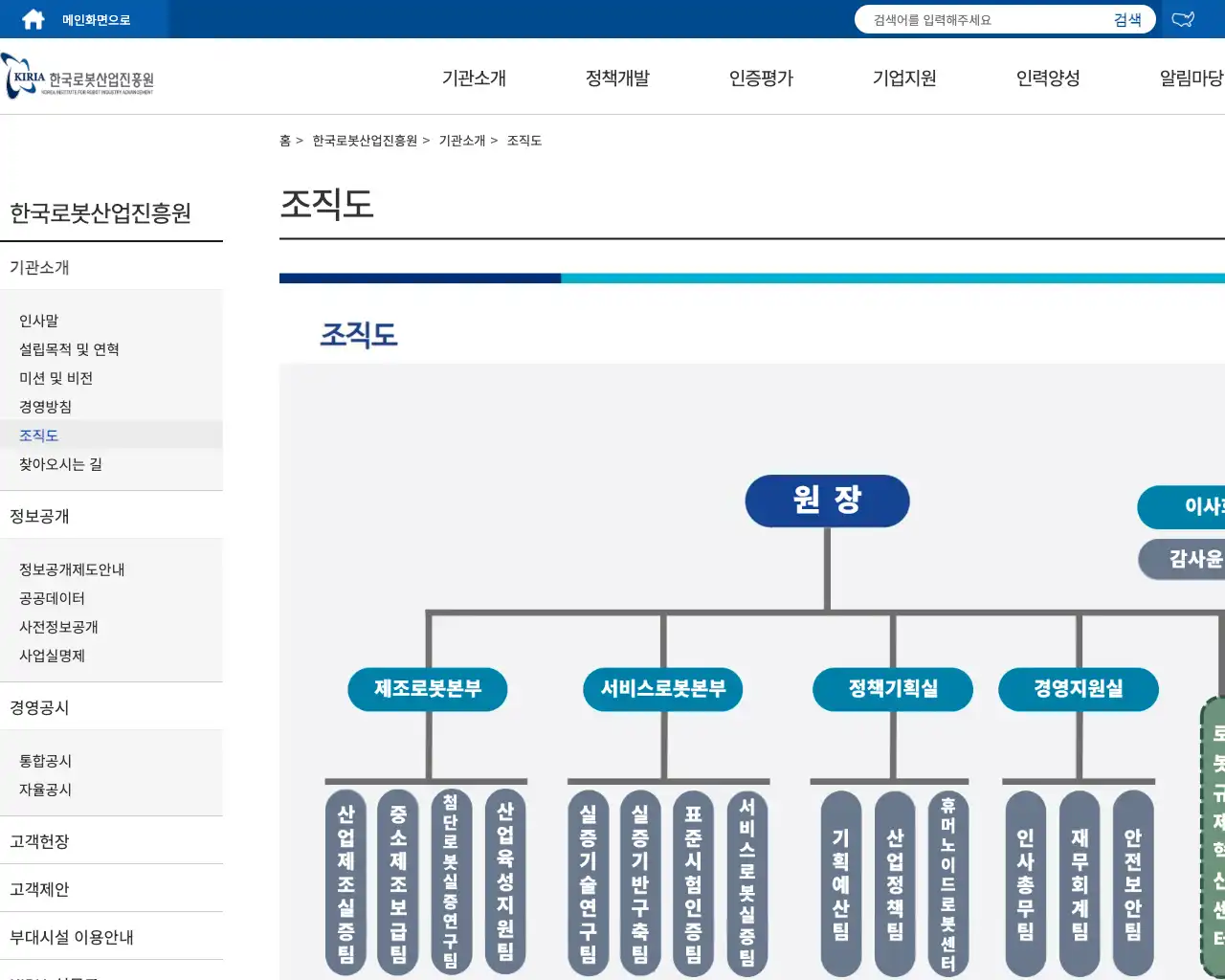Viewport: 1225px width, 980px height.
Task: Click 공공데이터 under 정보공개
Action: (51, 598)
